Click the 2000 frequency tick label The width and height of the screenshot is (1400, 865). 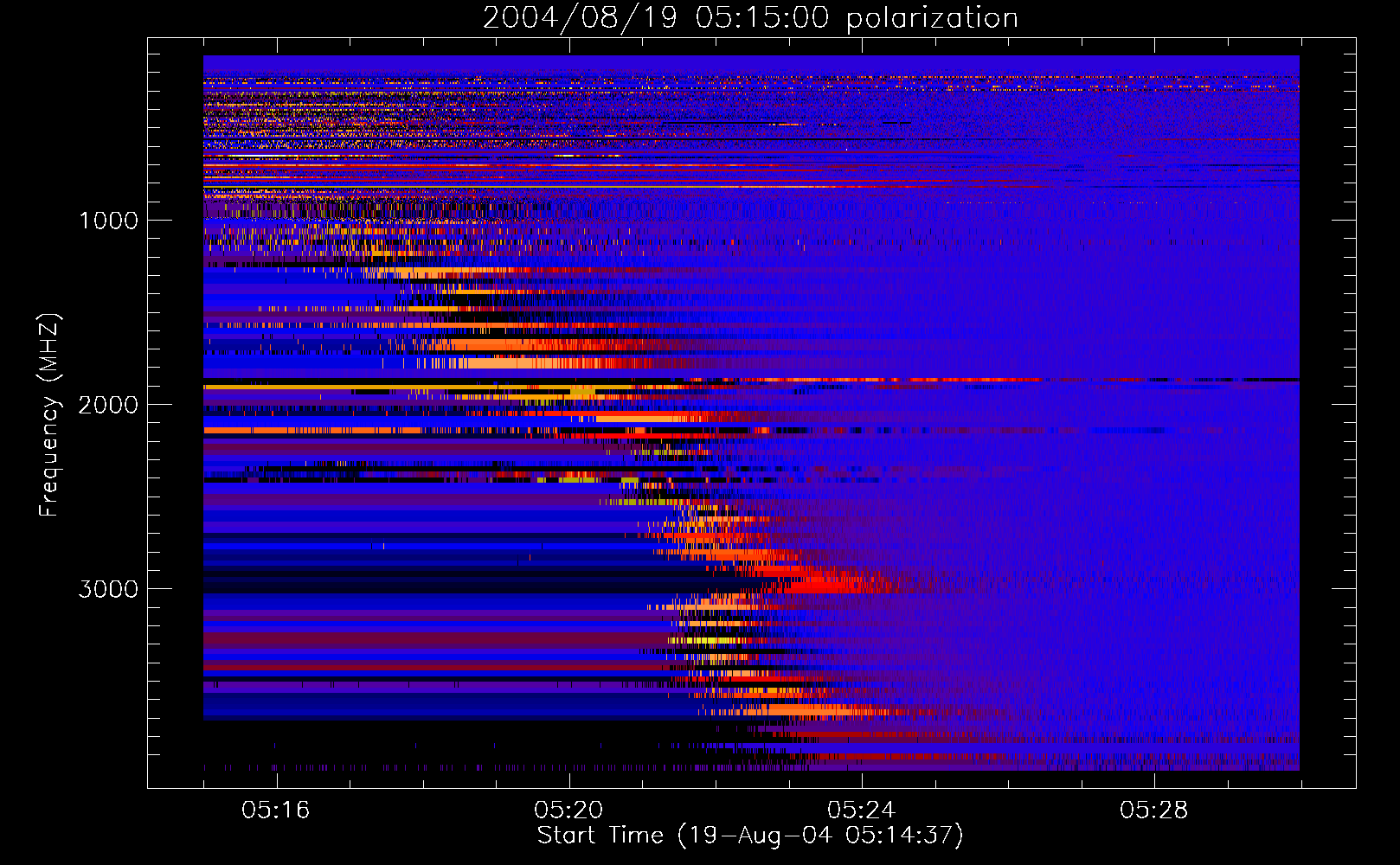[x=108, y=404]
